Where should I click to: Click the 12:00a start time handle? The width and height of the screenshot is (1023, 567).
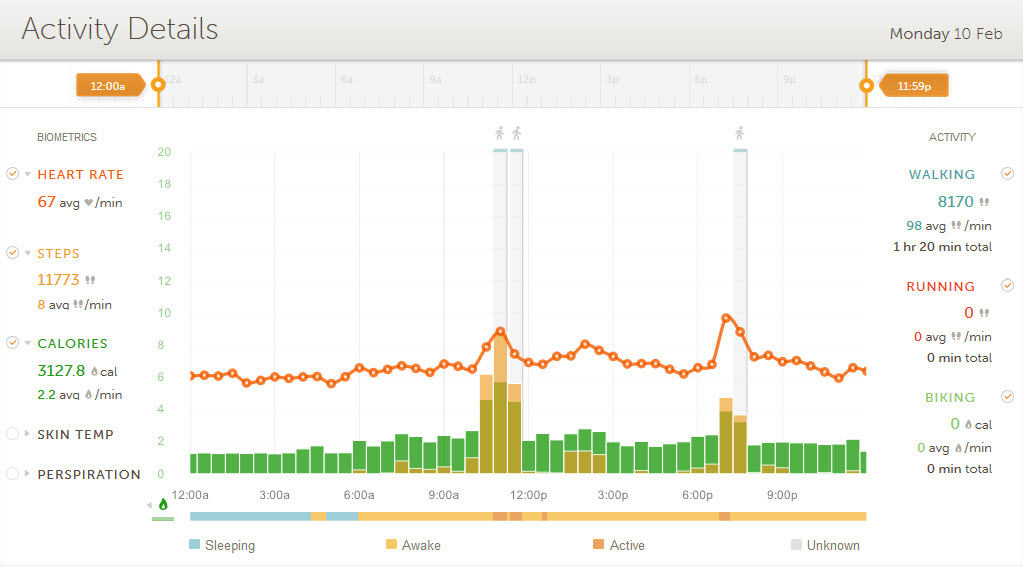coord(108,86)
